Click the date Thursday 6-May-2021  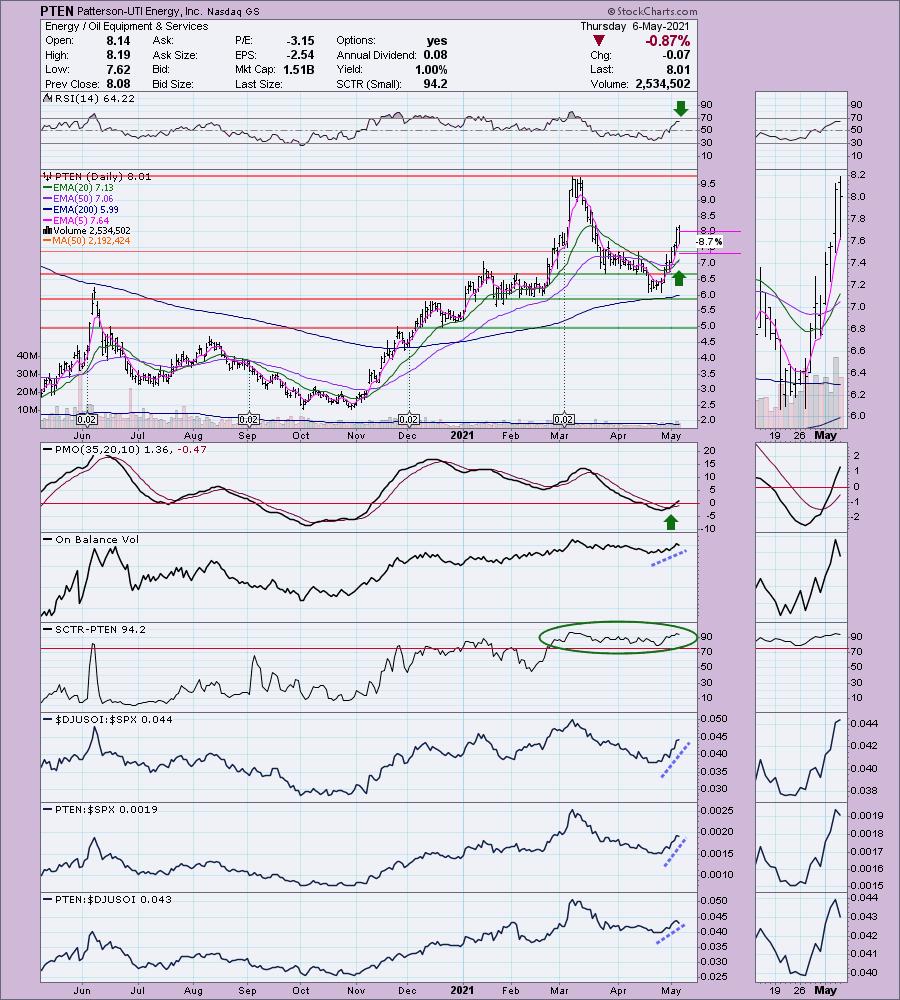(x=635, y=26)
